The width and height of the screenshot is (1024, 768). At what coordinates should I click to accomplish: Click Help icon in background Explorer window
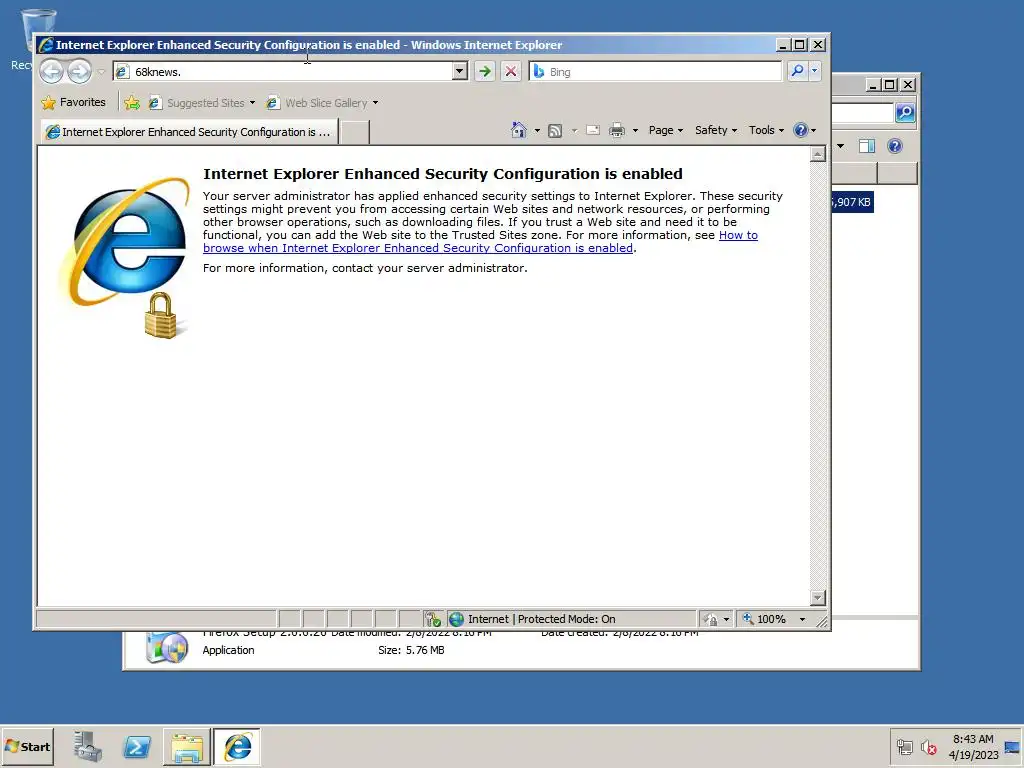pos(895,146)
